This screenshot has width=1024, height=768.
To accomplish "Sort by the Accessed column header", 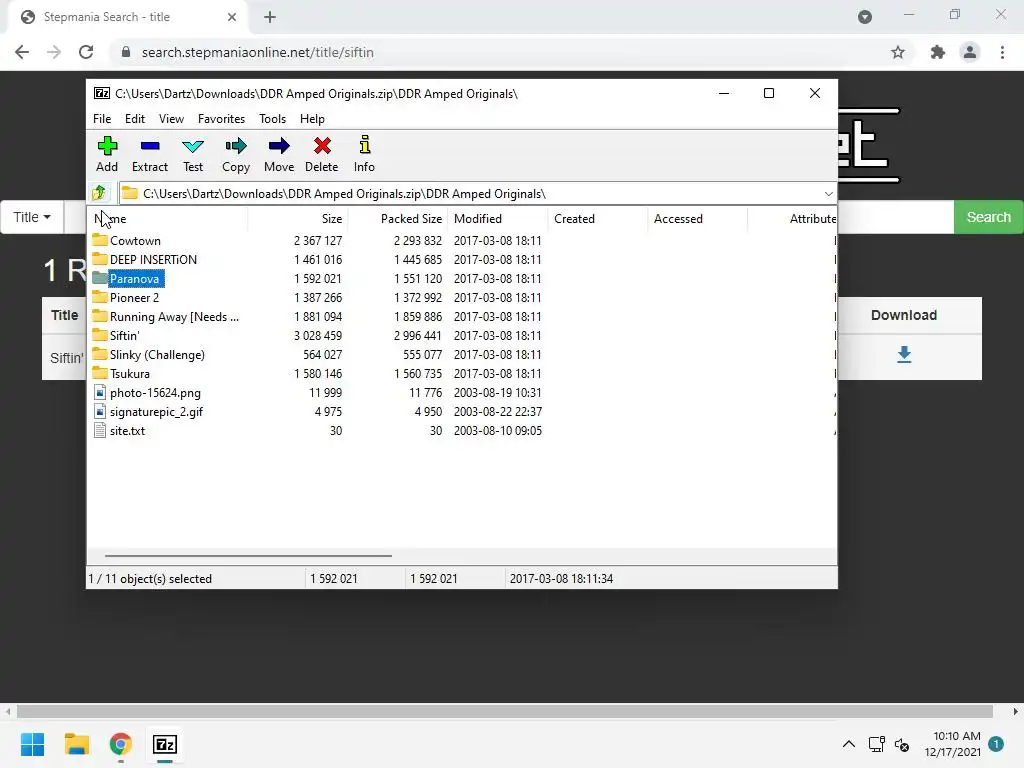I will click(697, 219).
